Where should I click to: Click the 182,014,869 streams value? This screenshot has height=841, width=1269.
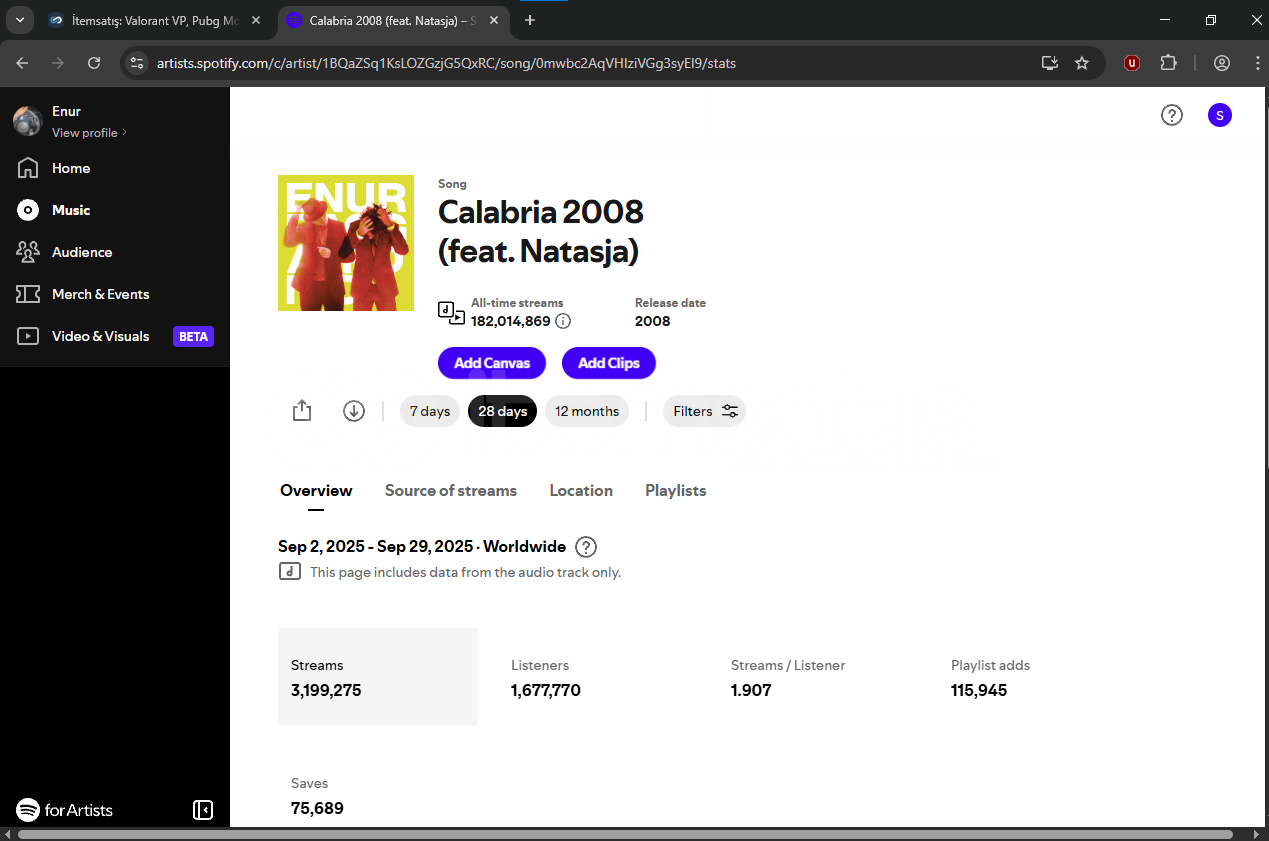coord(511,321)
